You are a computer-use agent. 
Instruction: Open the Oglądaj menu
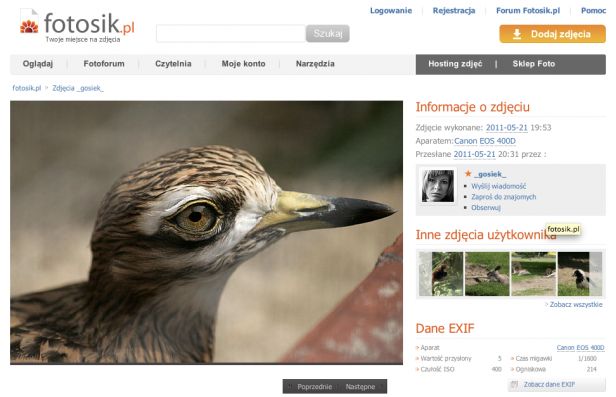38,64
